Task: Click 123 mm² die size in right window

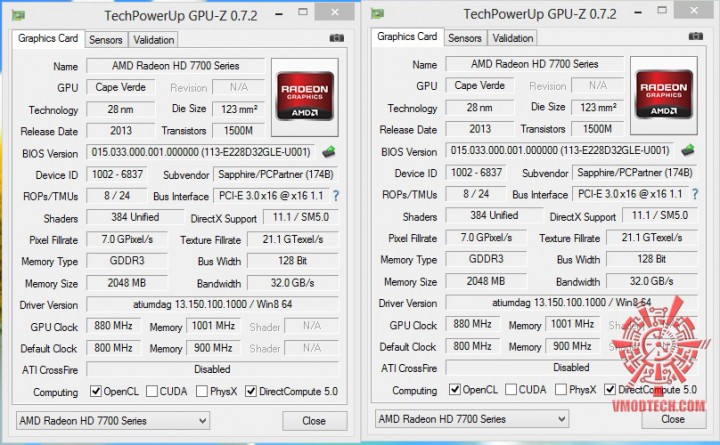Action: coord(598,107)
